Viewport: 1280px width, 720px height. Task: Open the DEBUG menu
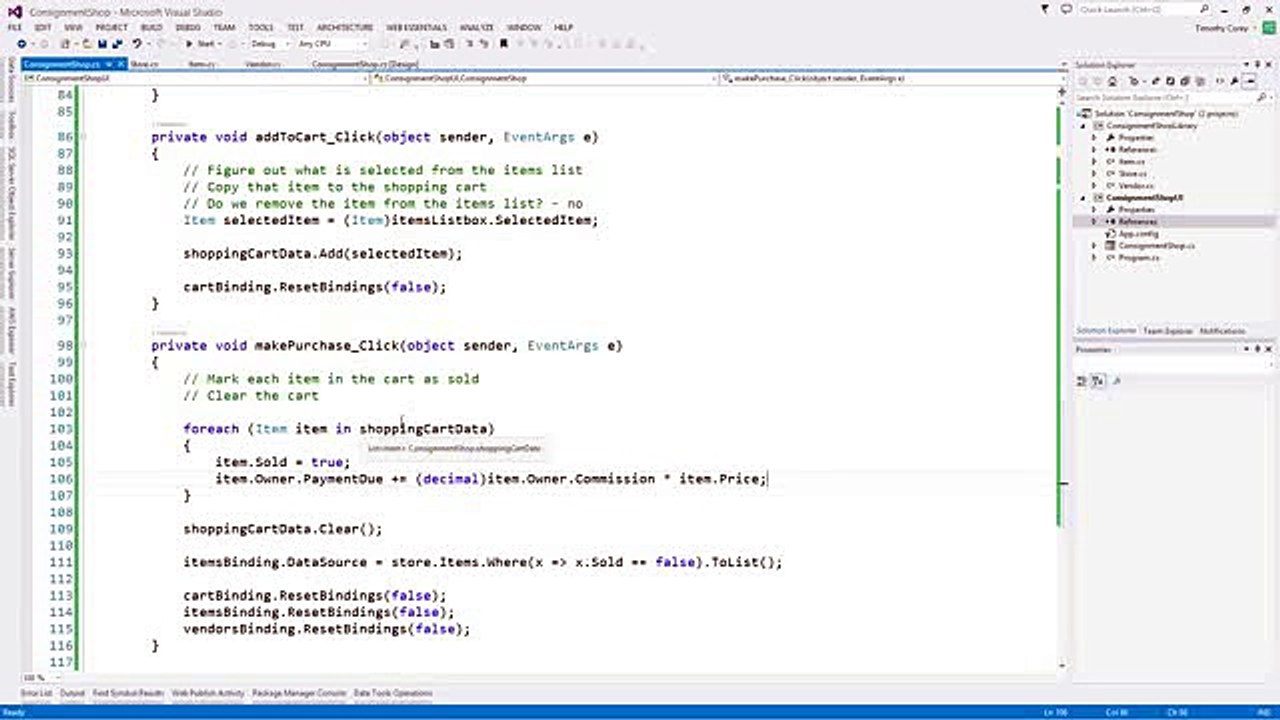click(188, 28)
